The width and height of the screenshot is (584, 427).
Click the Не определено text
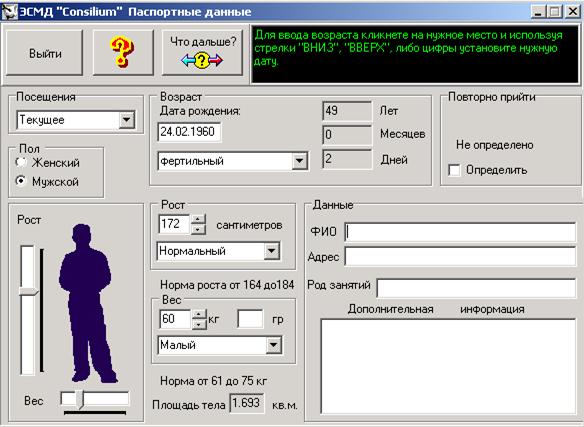[x=495, y=145]
